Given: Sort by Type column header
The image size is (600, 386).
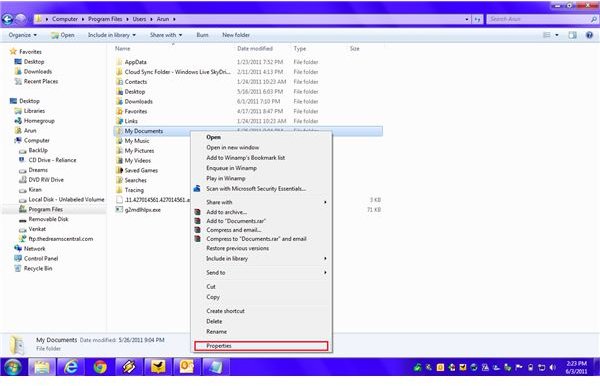Looking at the screenshot, I should 300,49.
